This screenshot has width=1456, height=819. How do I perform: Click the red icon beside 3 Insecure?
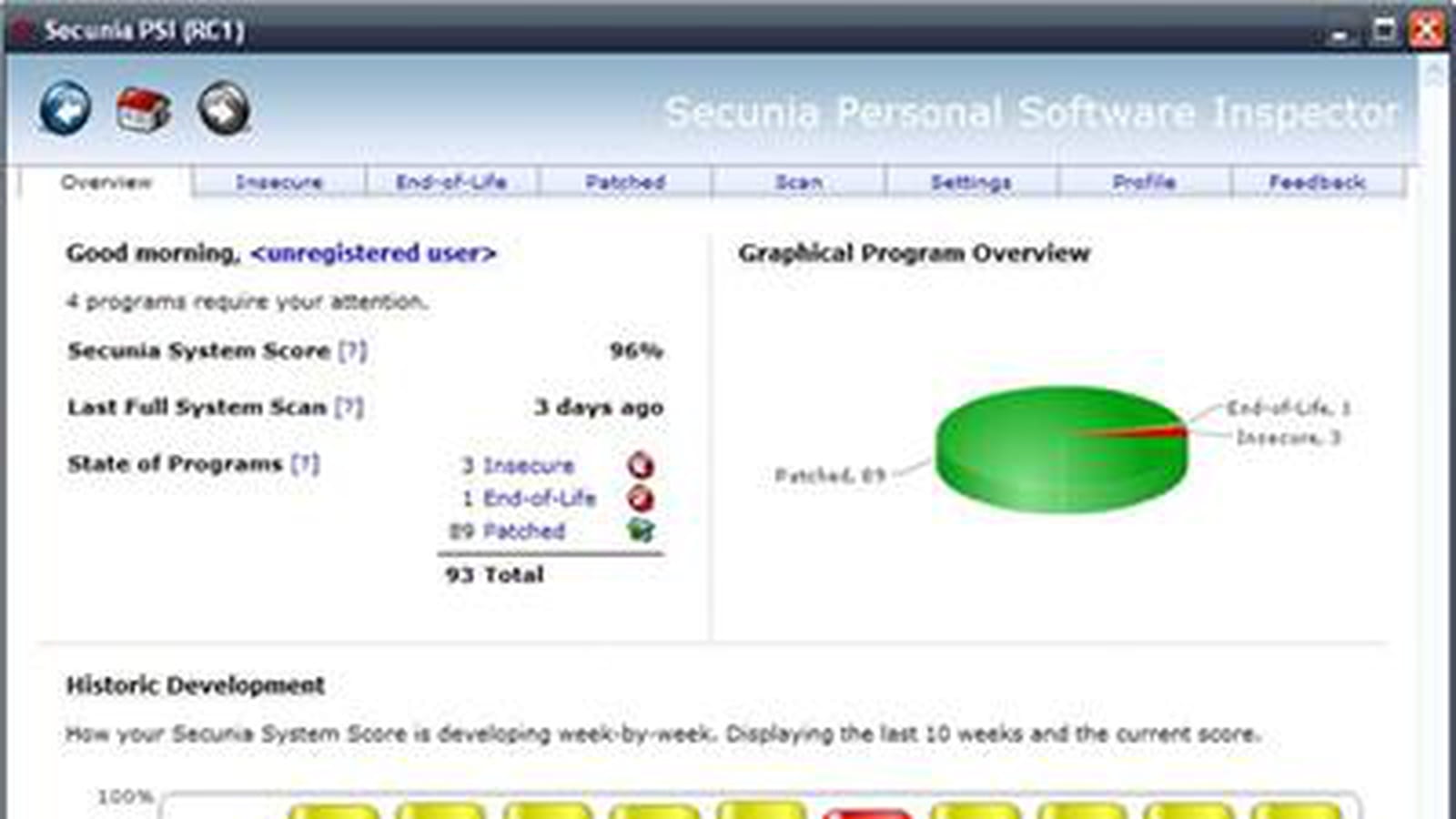pos(641,465)
